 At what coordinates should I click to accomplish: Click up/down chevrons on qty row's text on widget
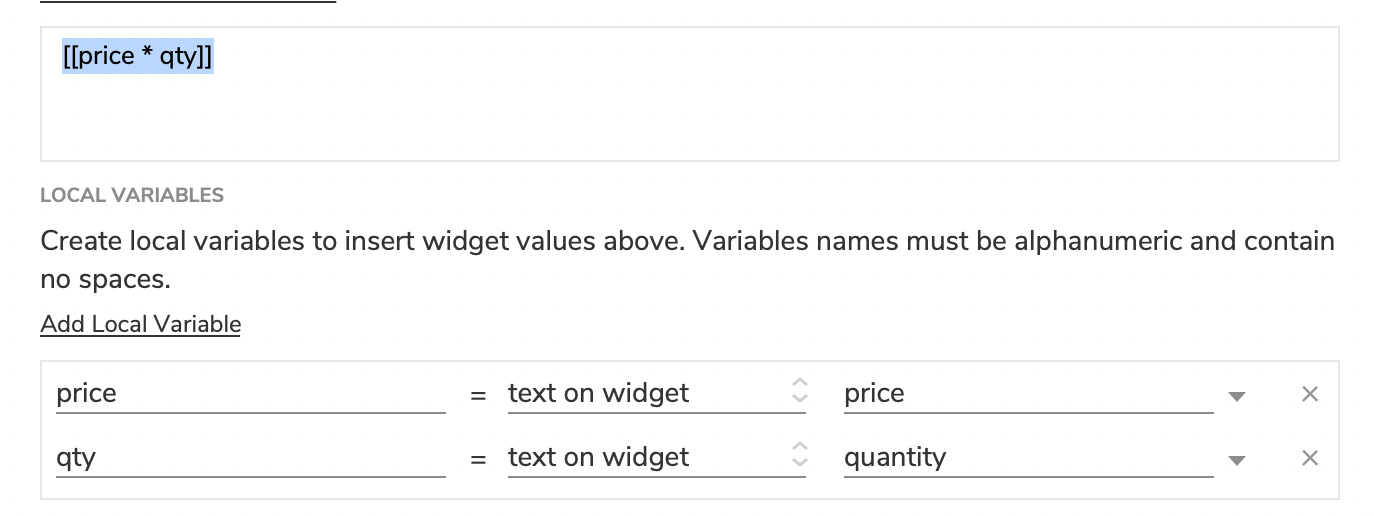click(798, 457)
